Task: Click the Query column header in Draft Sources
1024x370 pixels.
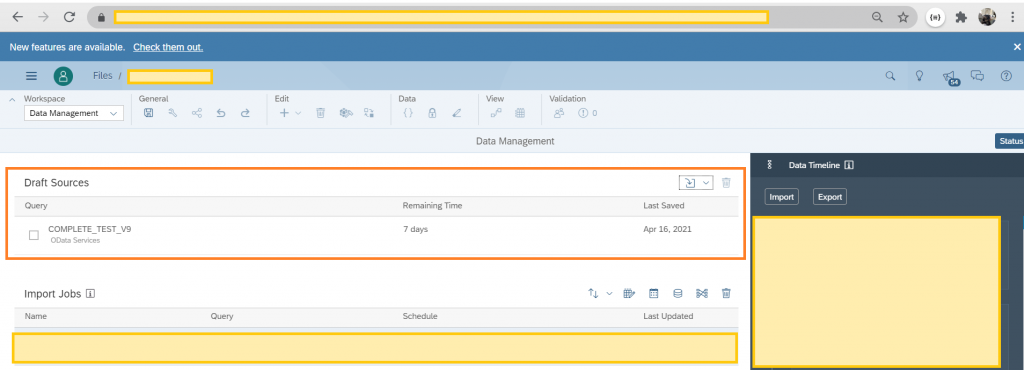Action: coord(36,206)
